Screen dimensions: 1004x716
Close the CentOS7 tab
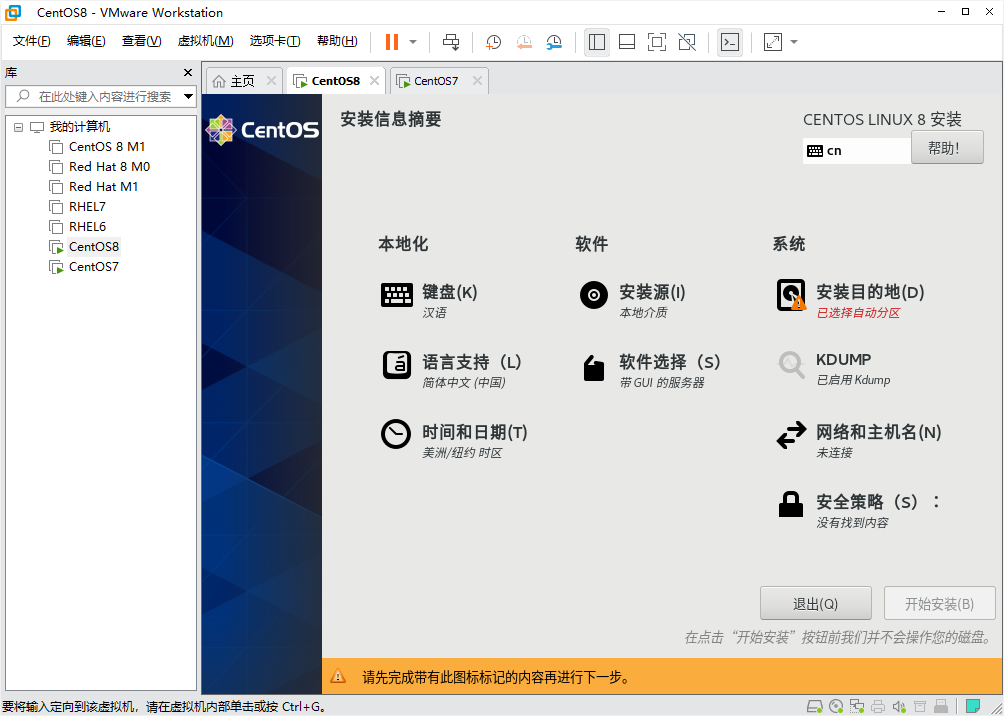477,81
